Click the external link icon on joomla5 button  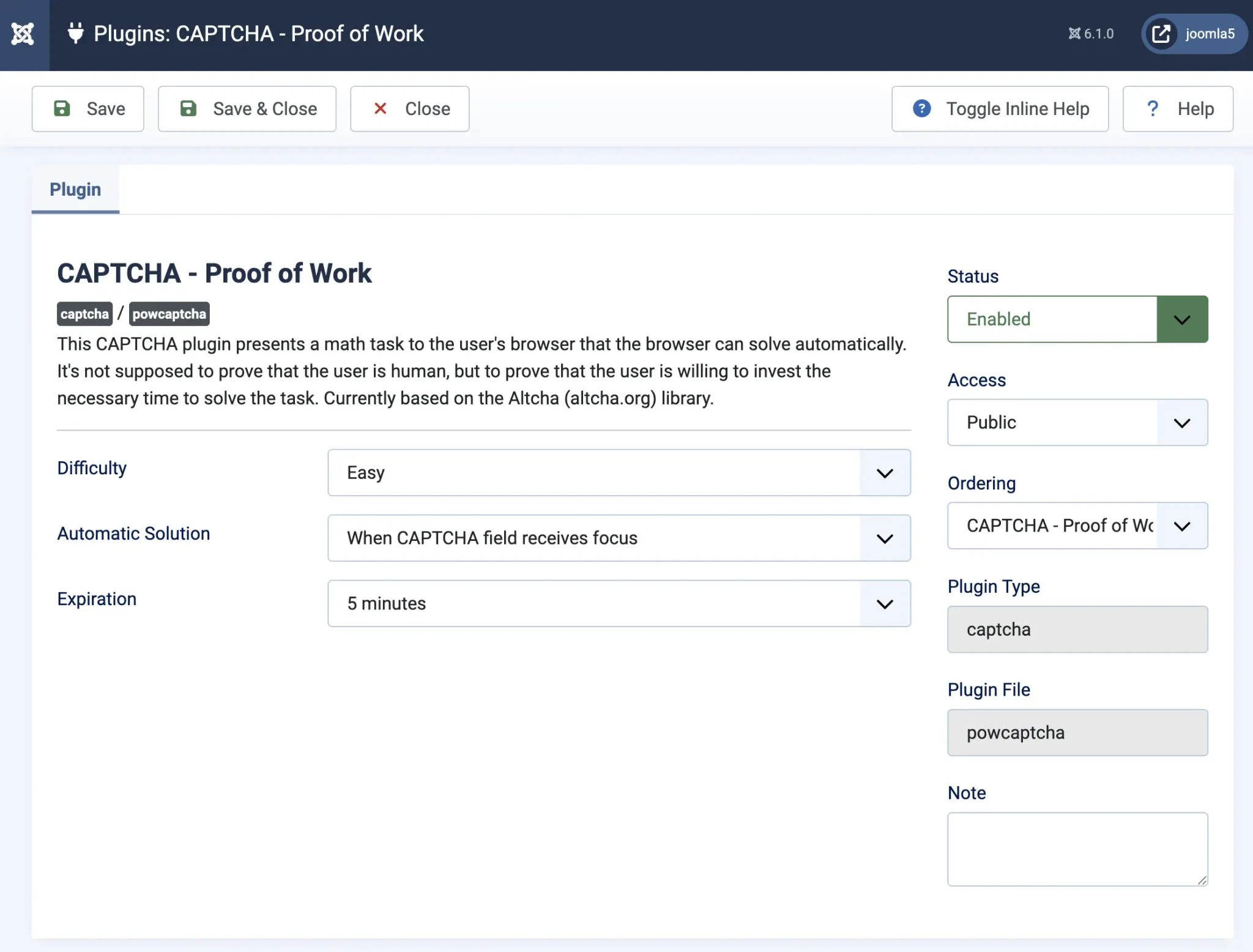click(1161, 34)
